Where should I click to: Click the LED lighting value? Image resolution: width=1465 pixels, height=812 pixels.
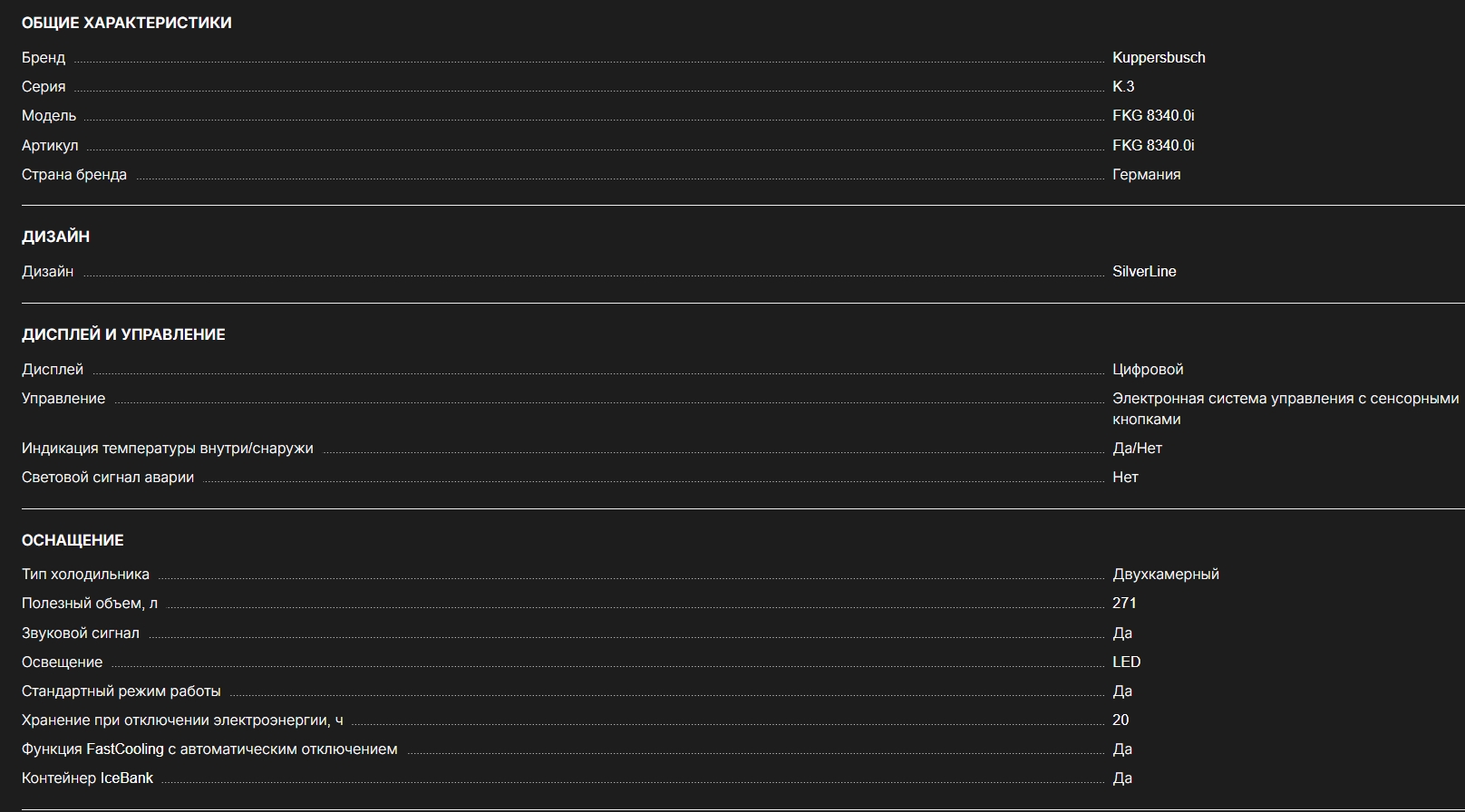point(1126,662)
